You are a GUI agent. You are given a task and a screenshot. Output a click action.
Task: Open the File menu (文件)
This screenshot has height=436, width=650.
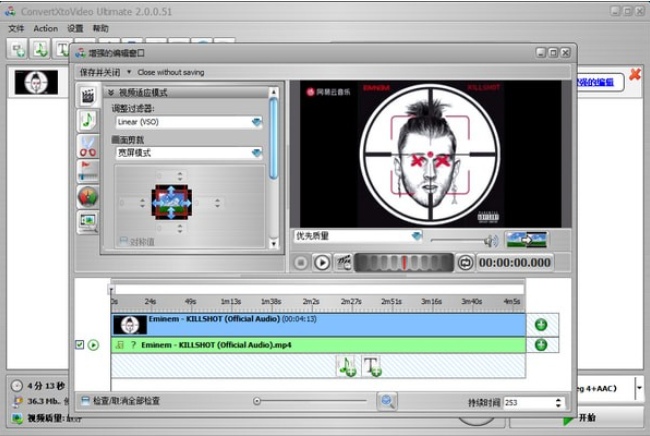click(x=16, y=29)
